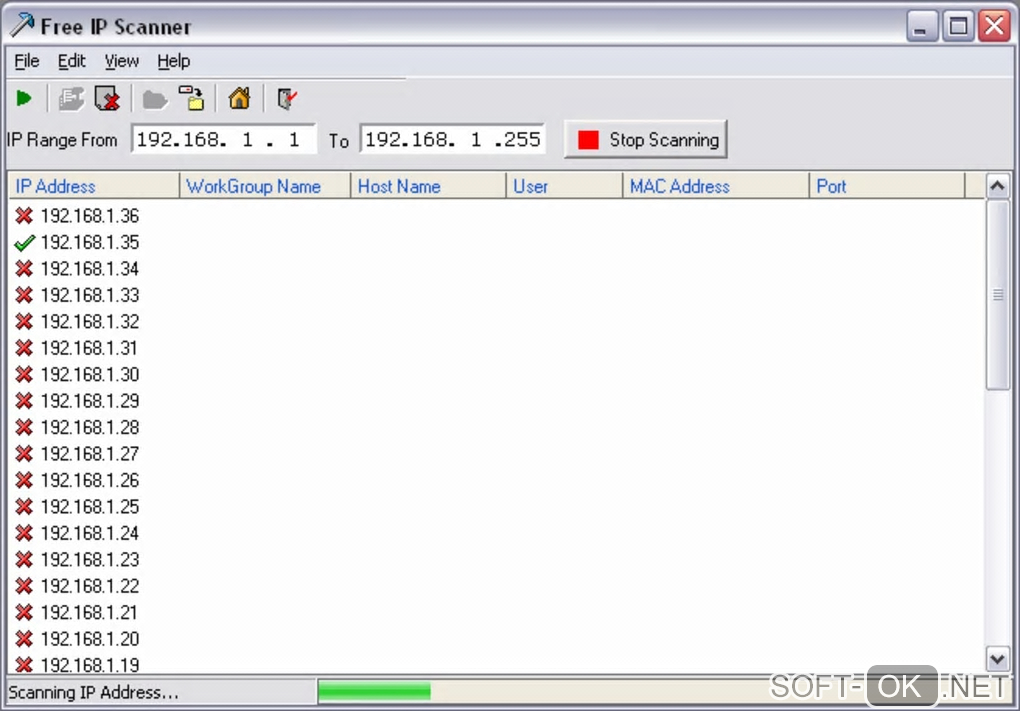
Task: Click the save to folder toolbar icon
Action: coord(192,98)
